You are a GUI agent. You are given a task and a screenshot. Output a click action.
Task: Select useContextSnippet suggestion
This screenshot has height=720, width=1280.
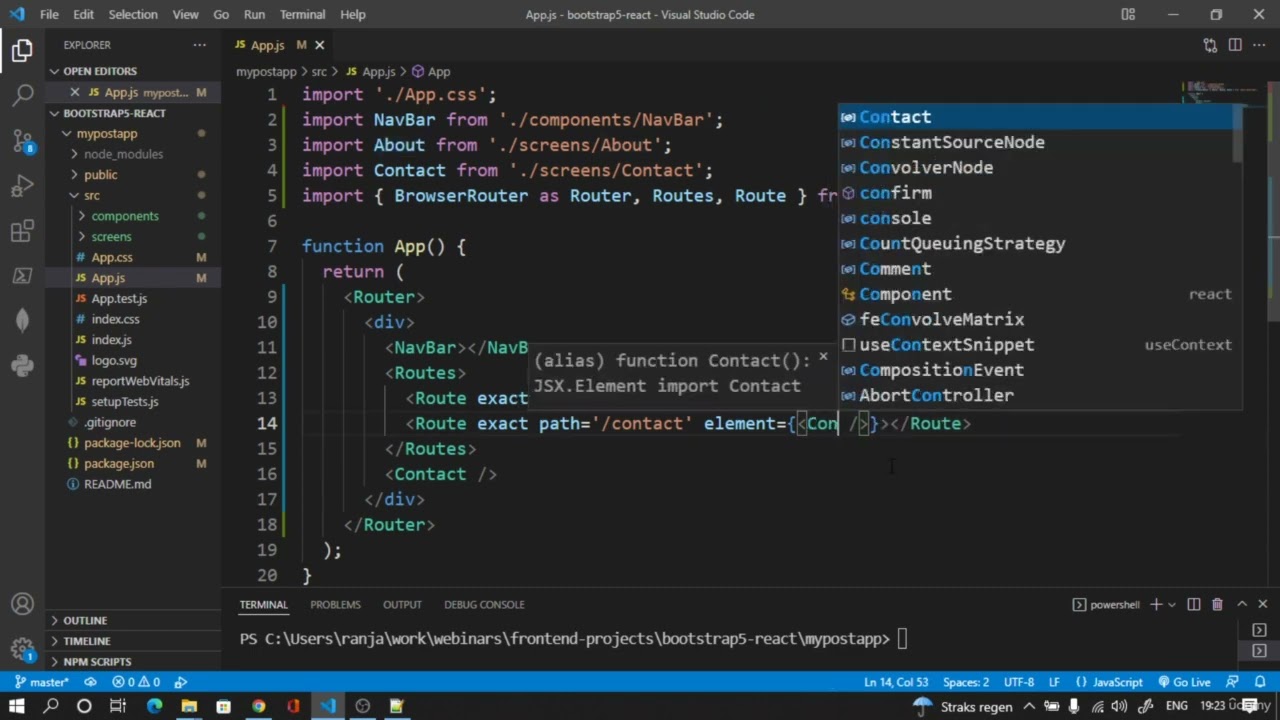[1035, 344]
